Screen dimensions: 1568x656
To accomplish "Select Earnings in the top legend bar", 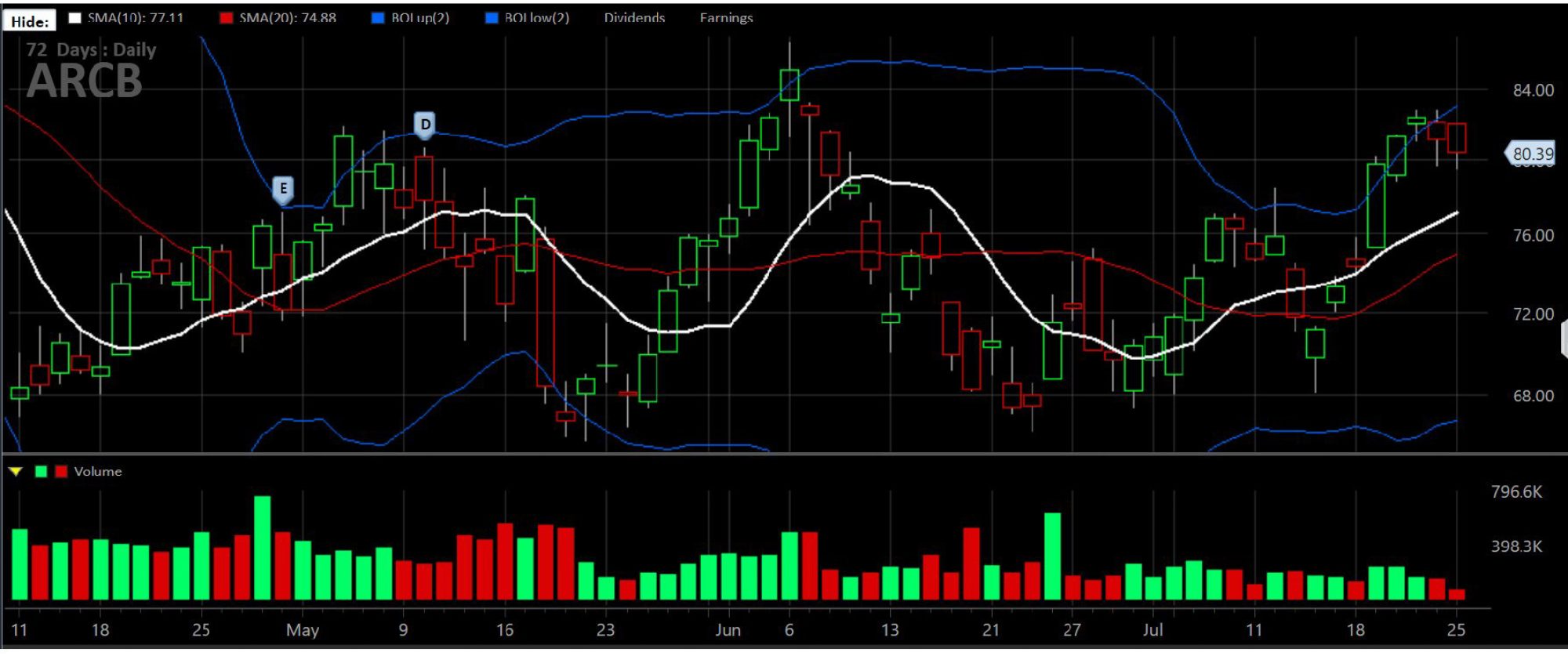I will point(726,18).
